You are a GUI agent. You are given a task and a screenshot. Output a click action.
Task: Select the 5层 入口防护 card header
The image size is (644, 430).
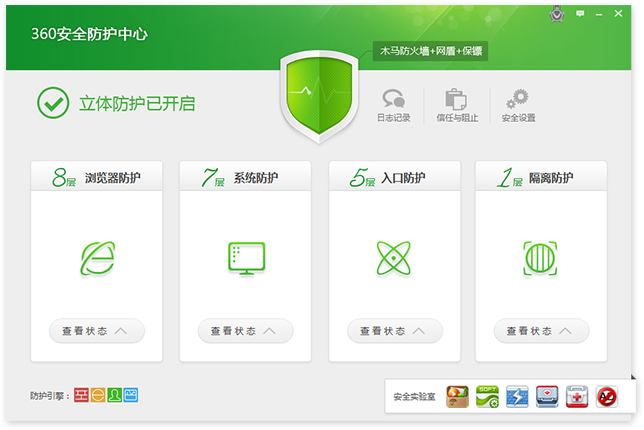click(395, 177)
